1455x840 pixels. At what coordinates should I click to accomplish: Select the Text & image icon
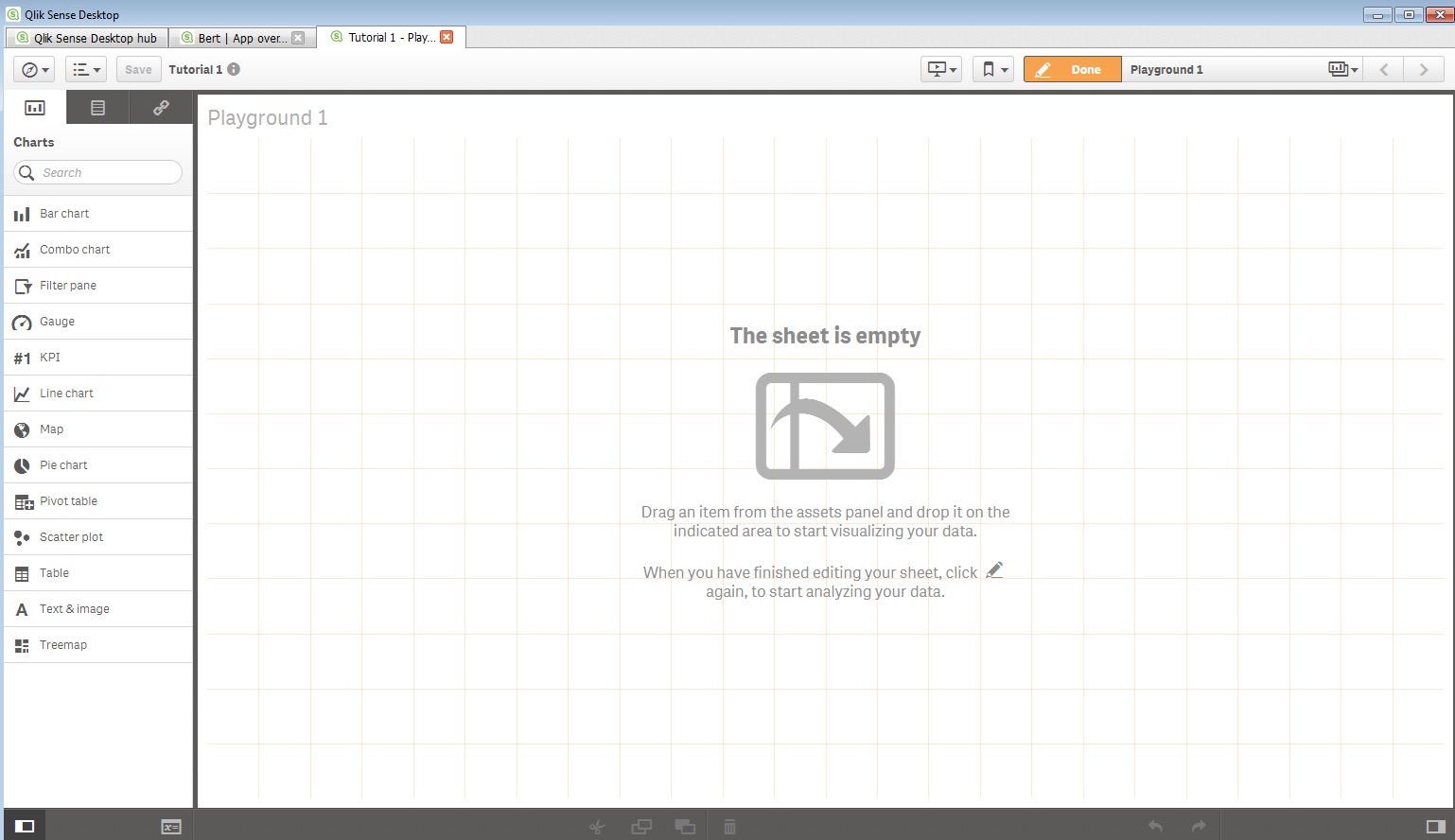tap(22, 610)
